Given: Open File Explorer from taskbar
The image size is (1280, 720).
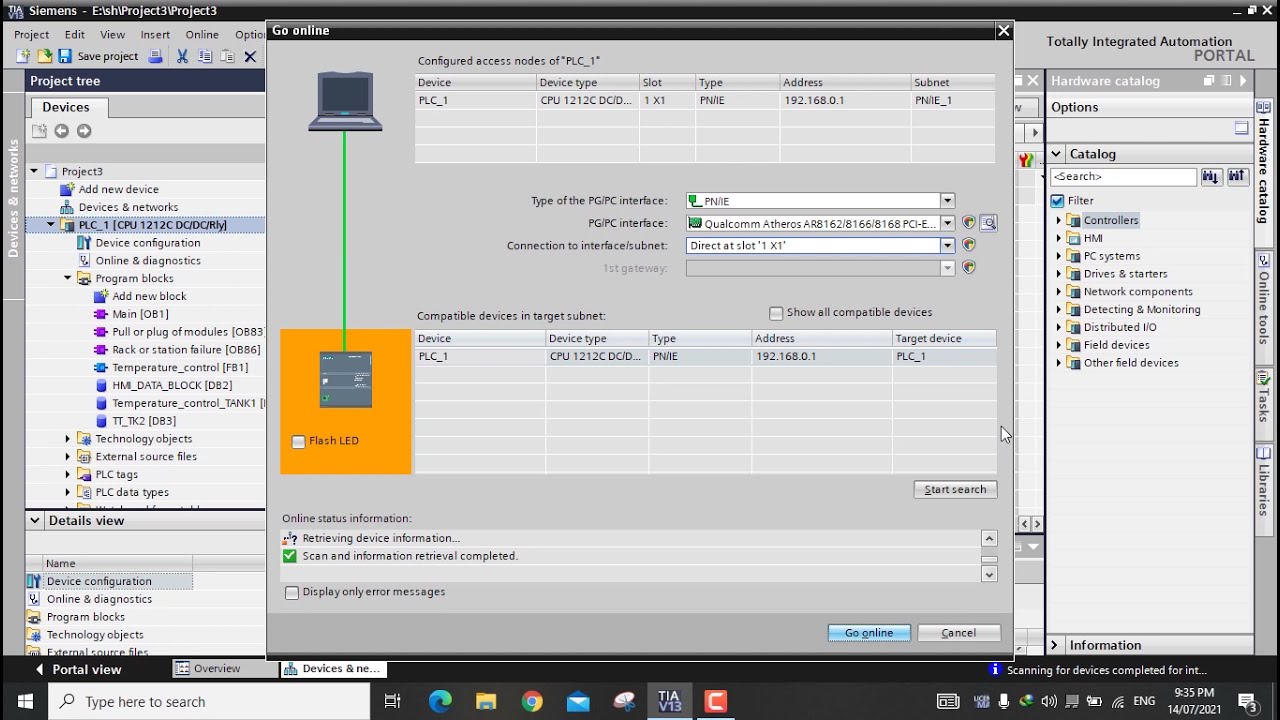Looking at the screenshot, I should coord(486,701).
